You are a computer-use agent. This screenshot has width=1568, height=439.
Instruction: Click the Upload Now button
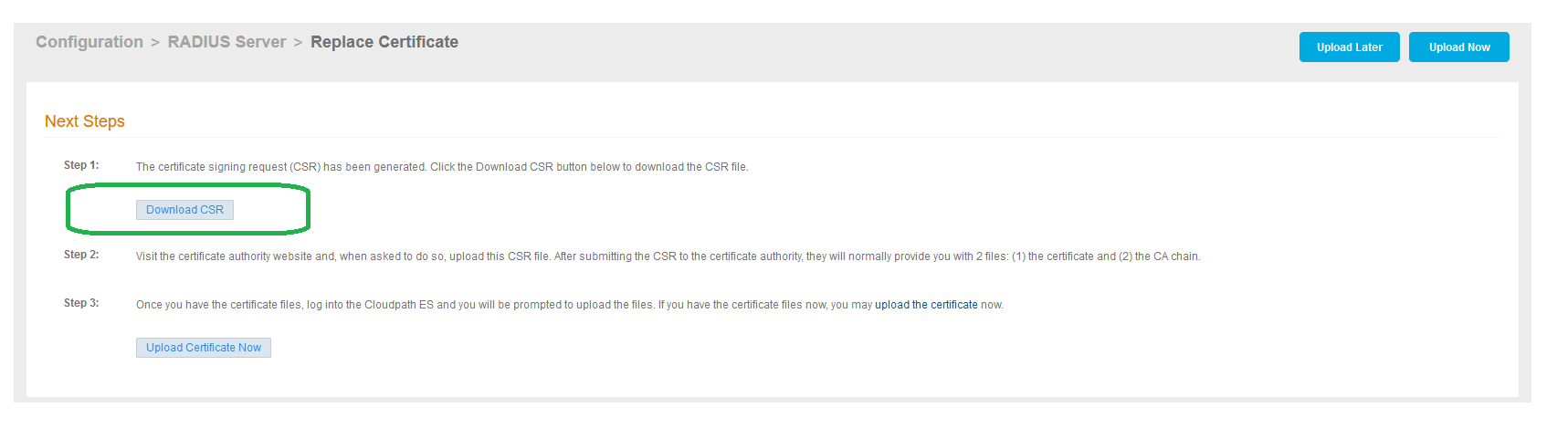point(1458,47)
